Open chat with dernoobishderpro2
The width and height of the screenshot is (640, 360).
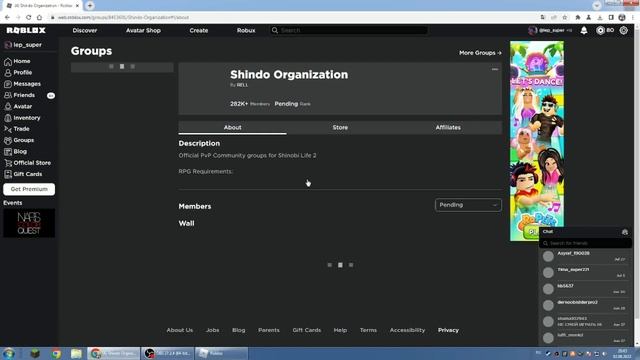(x=585, y=305)
